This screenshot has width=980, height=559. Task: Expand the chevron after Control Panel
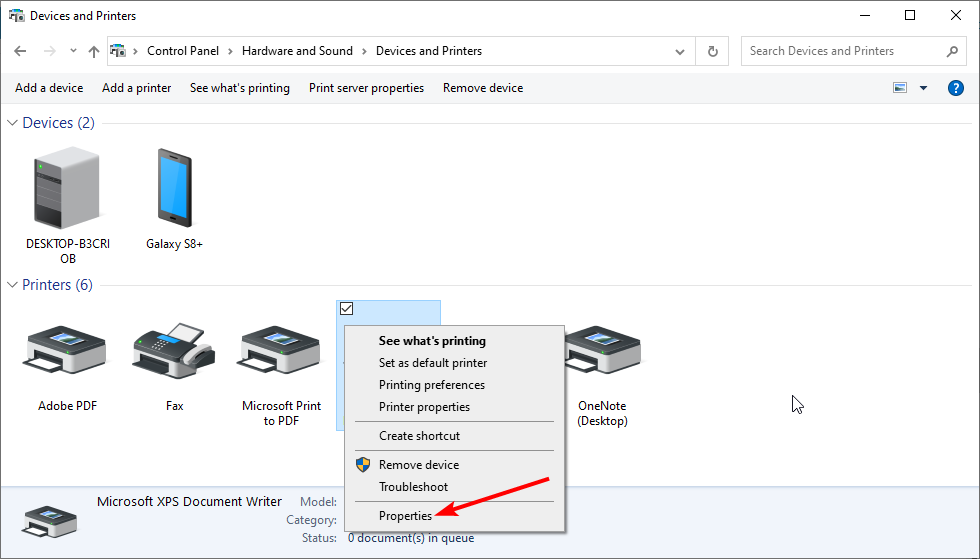(x=230, y=51)
